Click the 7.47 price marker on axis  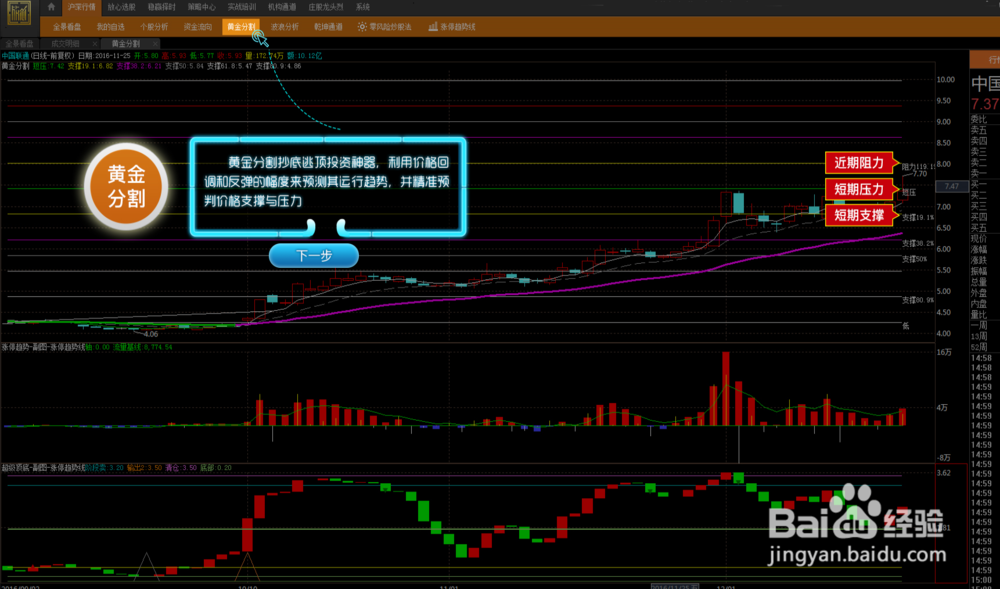click(952, 186)
